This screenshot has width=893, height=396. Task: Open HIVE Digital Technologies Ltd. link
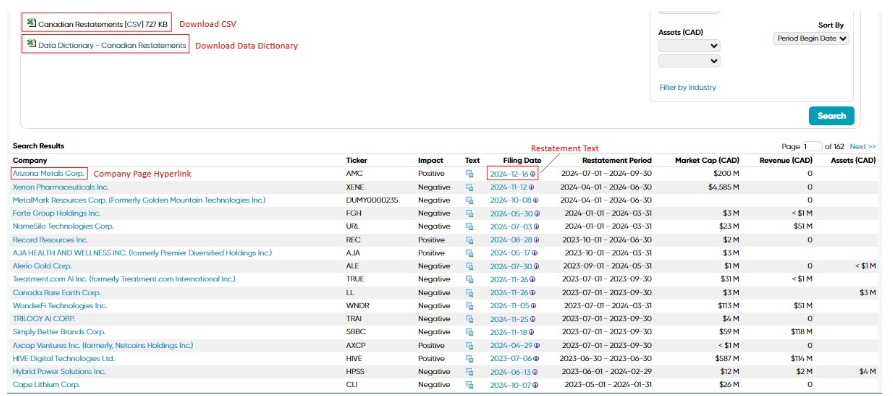(64, 358)
